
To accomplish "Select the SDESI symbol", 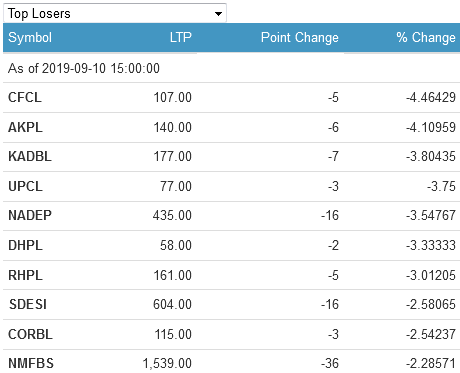I will [x=28, y=304].
